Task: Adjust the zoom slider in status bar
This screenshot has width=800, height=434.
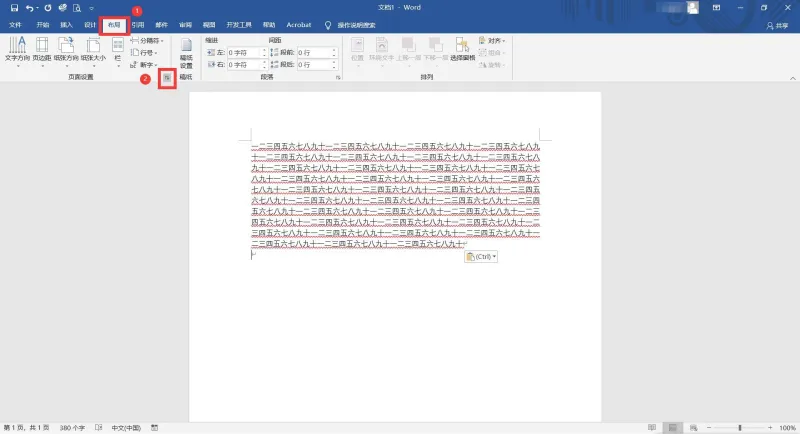Action: click(740, 427)
